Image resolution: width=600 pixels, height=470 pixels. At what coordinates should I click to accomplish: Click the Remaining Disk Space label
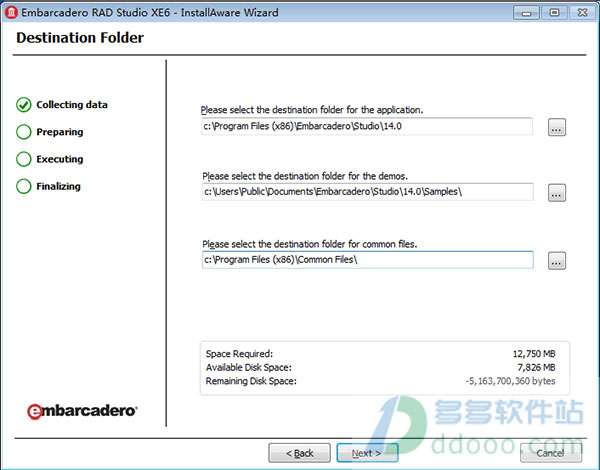click(251, 381)
